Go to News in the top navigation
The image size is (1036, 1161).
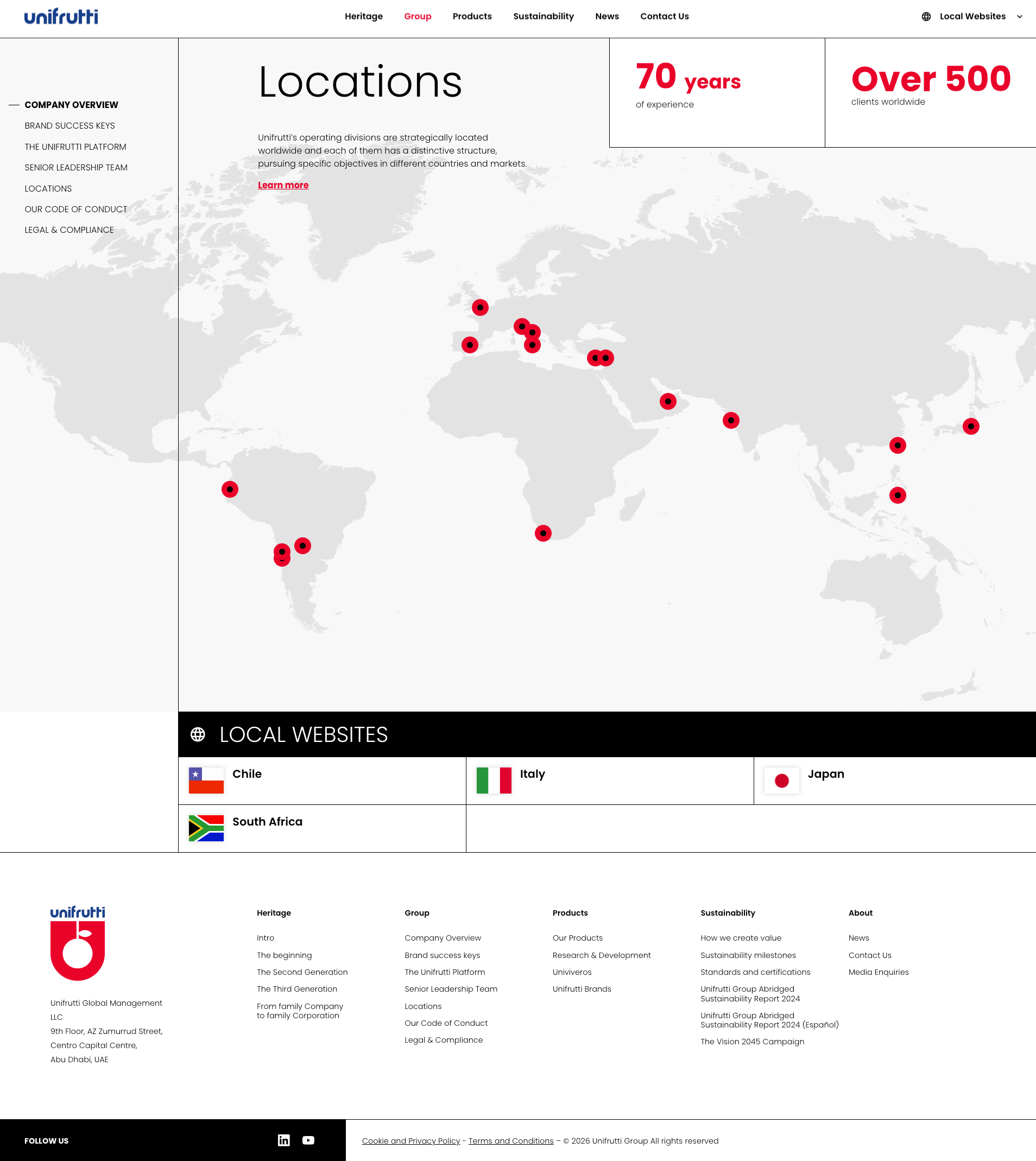[x=607, y=16]
